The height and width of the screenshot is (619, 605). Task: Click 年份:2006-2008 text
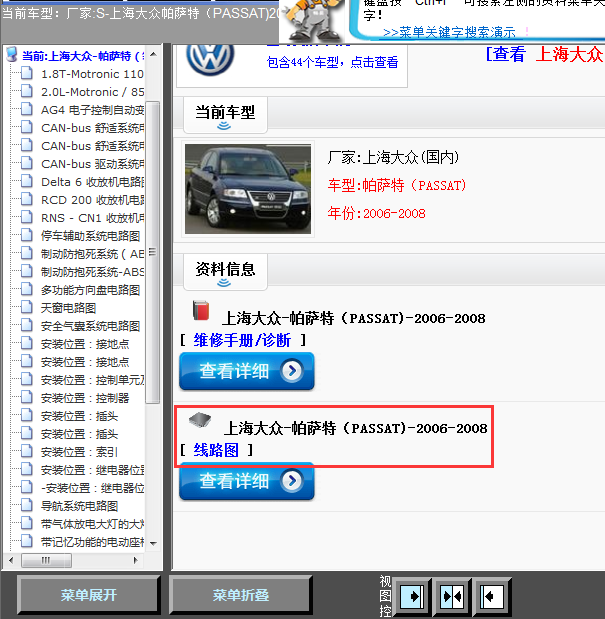click(x=376, y=214)
